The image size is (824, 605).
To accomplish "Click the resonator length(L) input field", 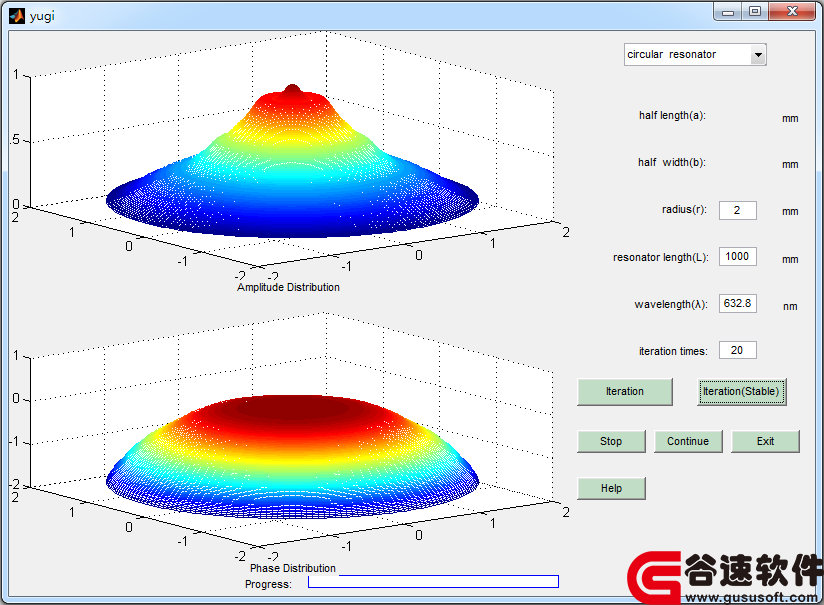I will click(738, 257).
